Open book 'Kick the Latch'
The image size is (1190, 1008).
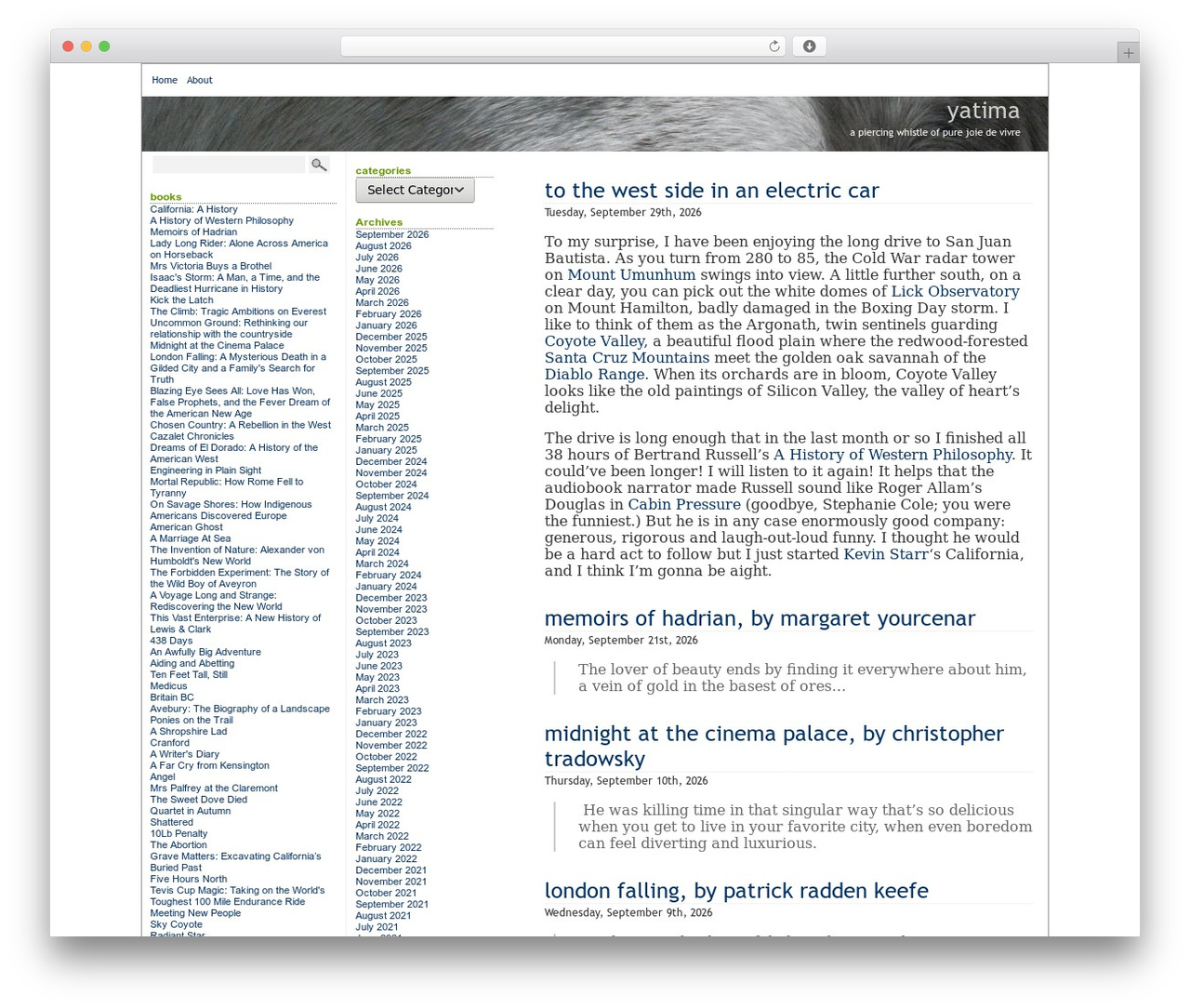(182, 300)
